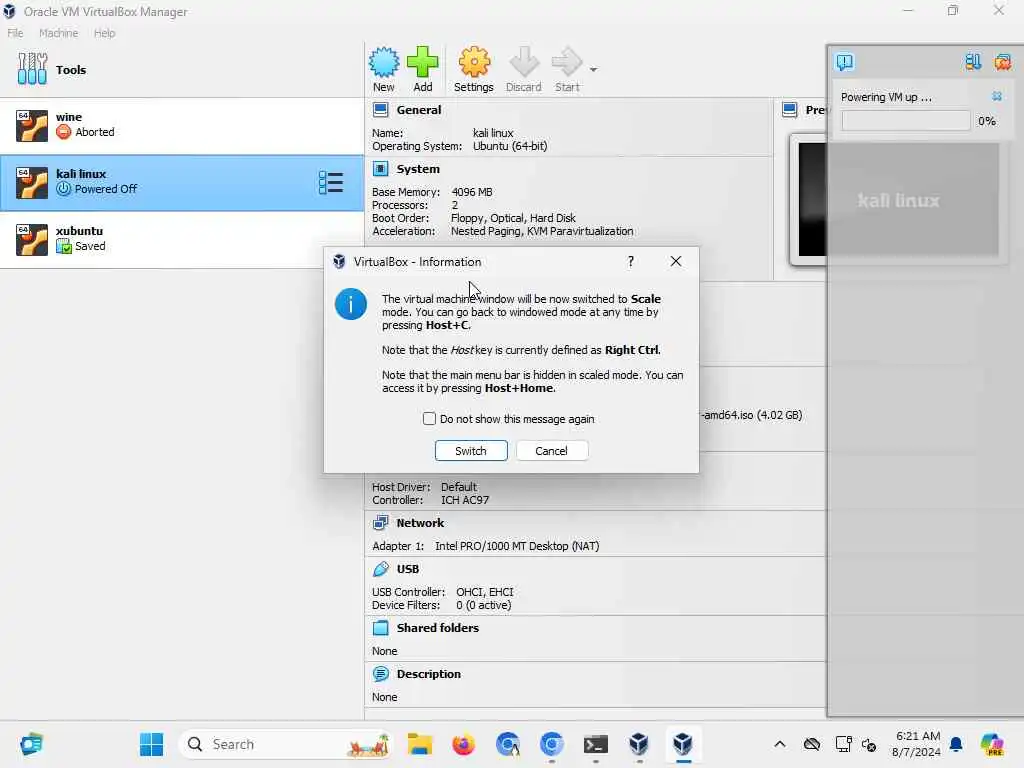Show hidden system tray icons

(780, 744)
